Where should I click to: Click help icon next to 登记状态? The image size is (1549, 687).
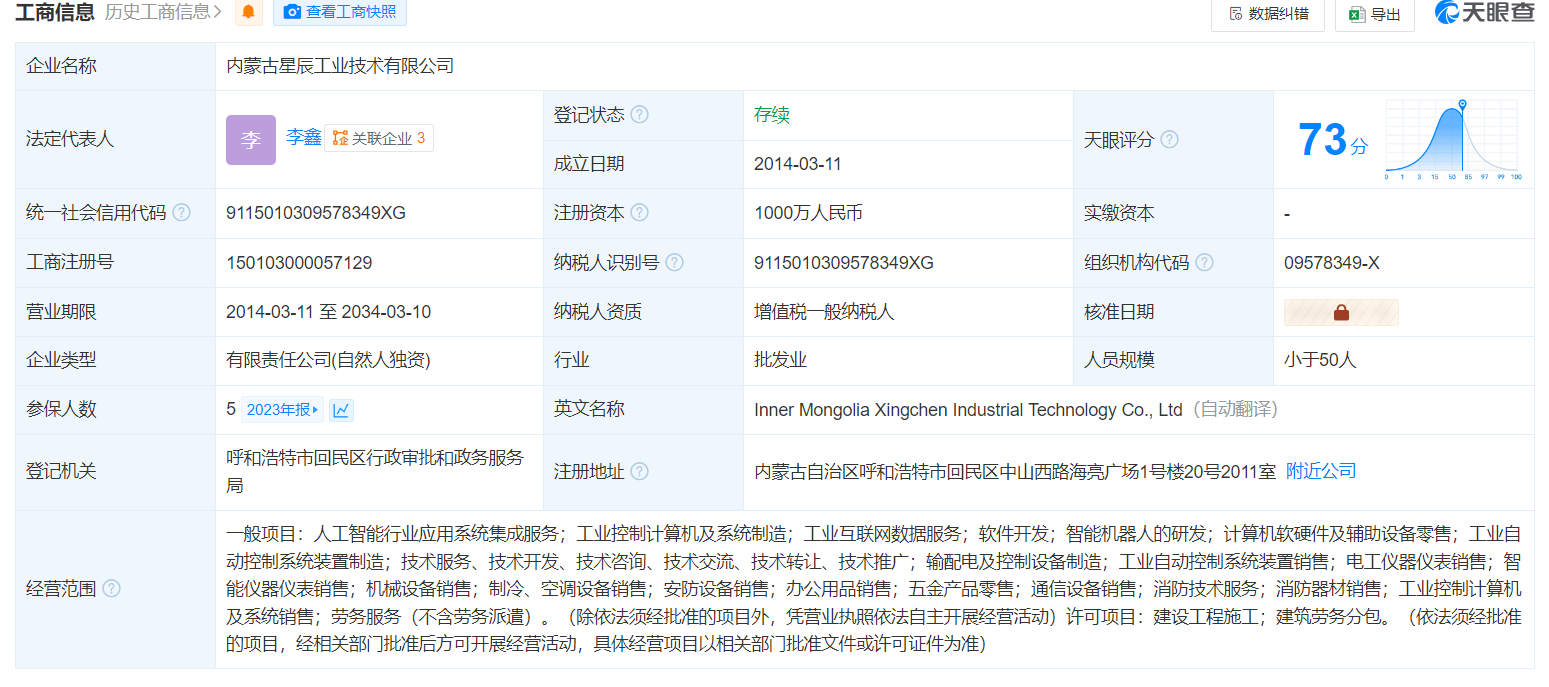(x=640, y=115)
